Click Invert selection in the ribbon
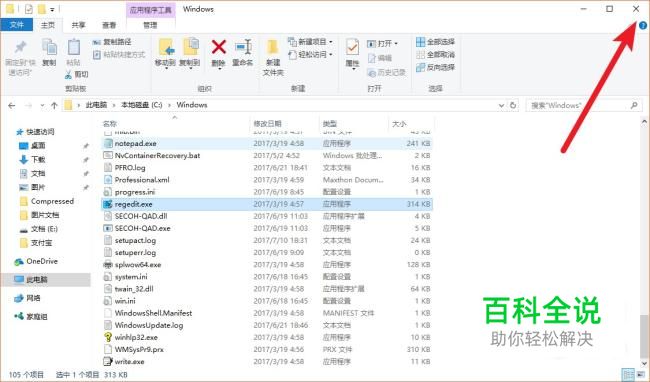 [435, 67]
